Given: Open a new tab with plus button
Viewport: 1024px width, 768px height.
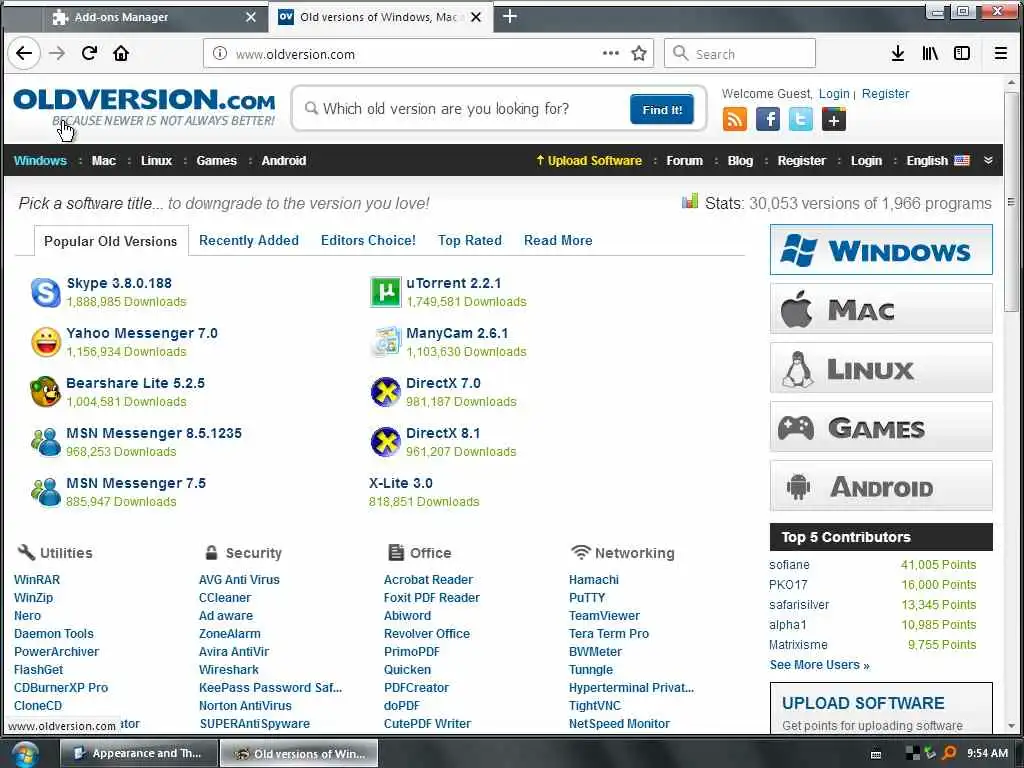Looking at the screenshot, I should click(x=509, y=17).
